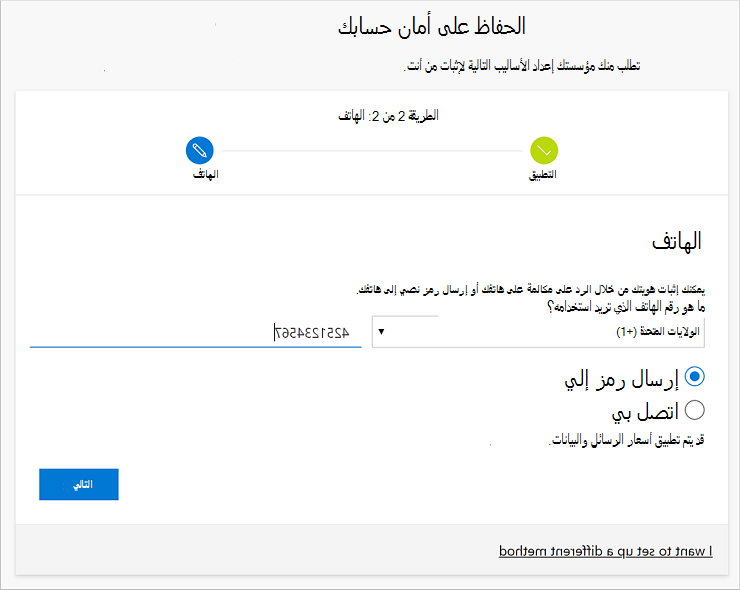Click the "الطريقة 2 من 2: الهاتف" heading
The height and width of the screenshot is (590, 740).
pyautogui.click(x=388, y=116)
